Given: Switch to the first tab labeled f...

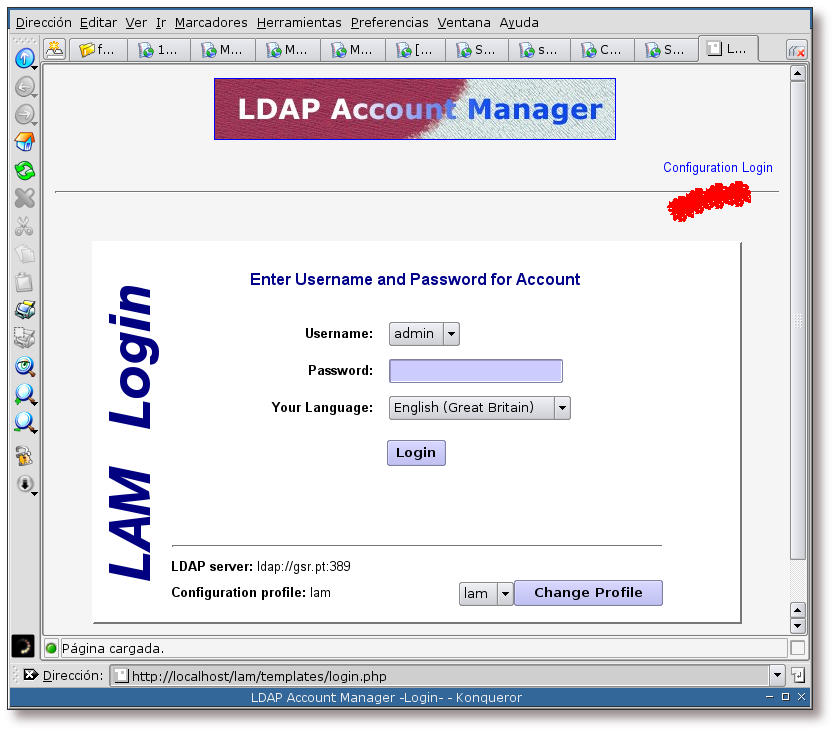Looking at the screenshot, I should pos(97,49).
